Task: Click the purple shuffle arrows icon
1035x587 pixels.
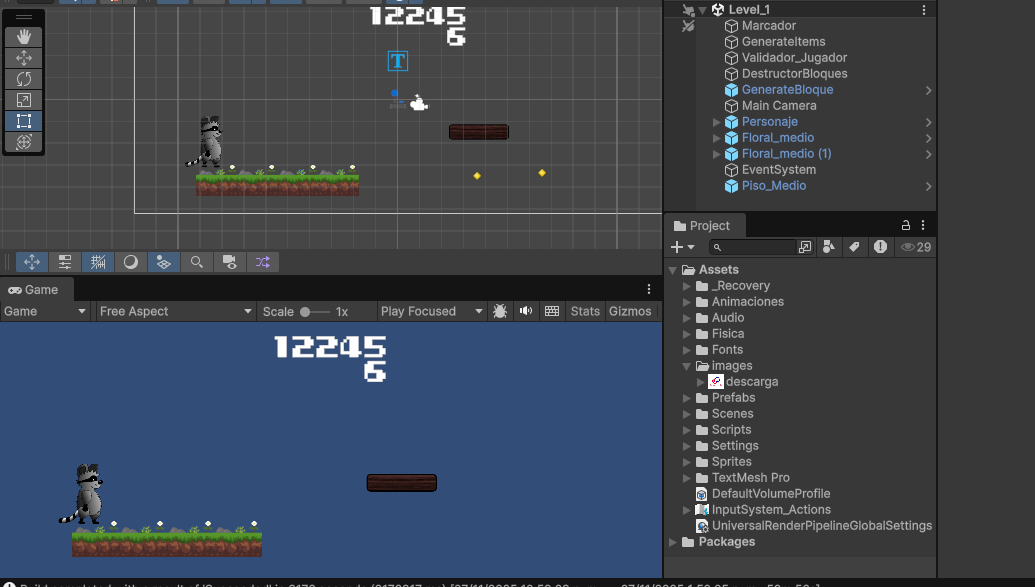Action: coord(263,262)
